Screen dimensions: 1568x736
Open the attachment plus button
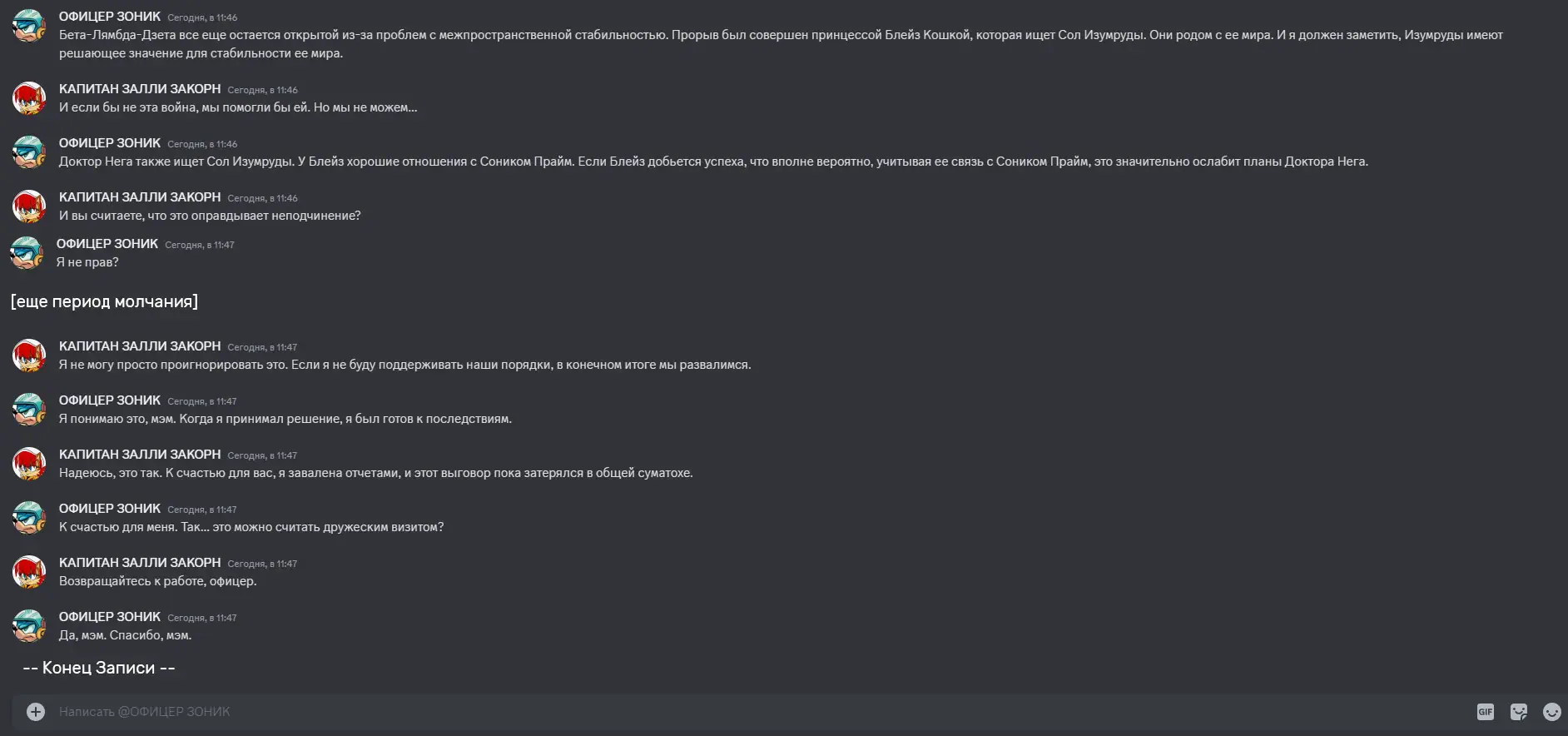coord(36,712)
